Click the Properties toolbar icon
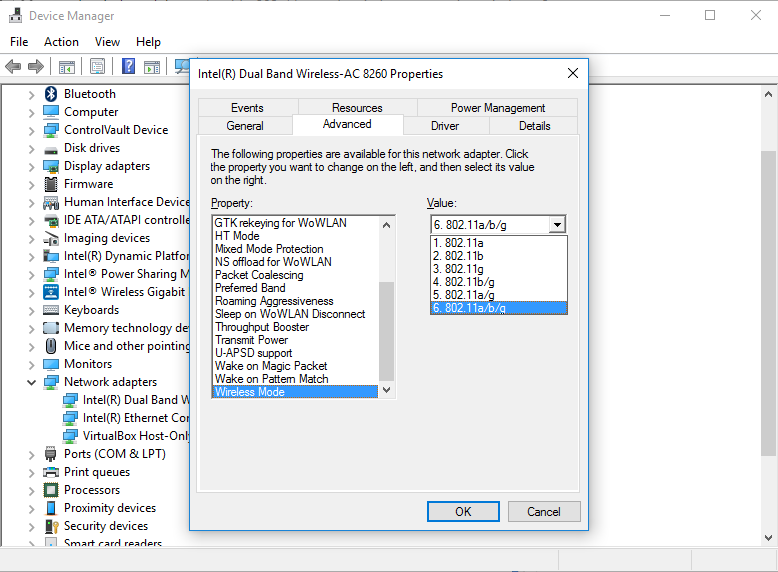 pos(97,66)
